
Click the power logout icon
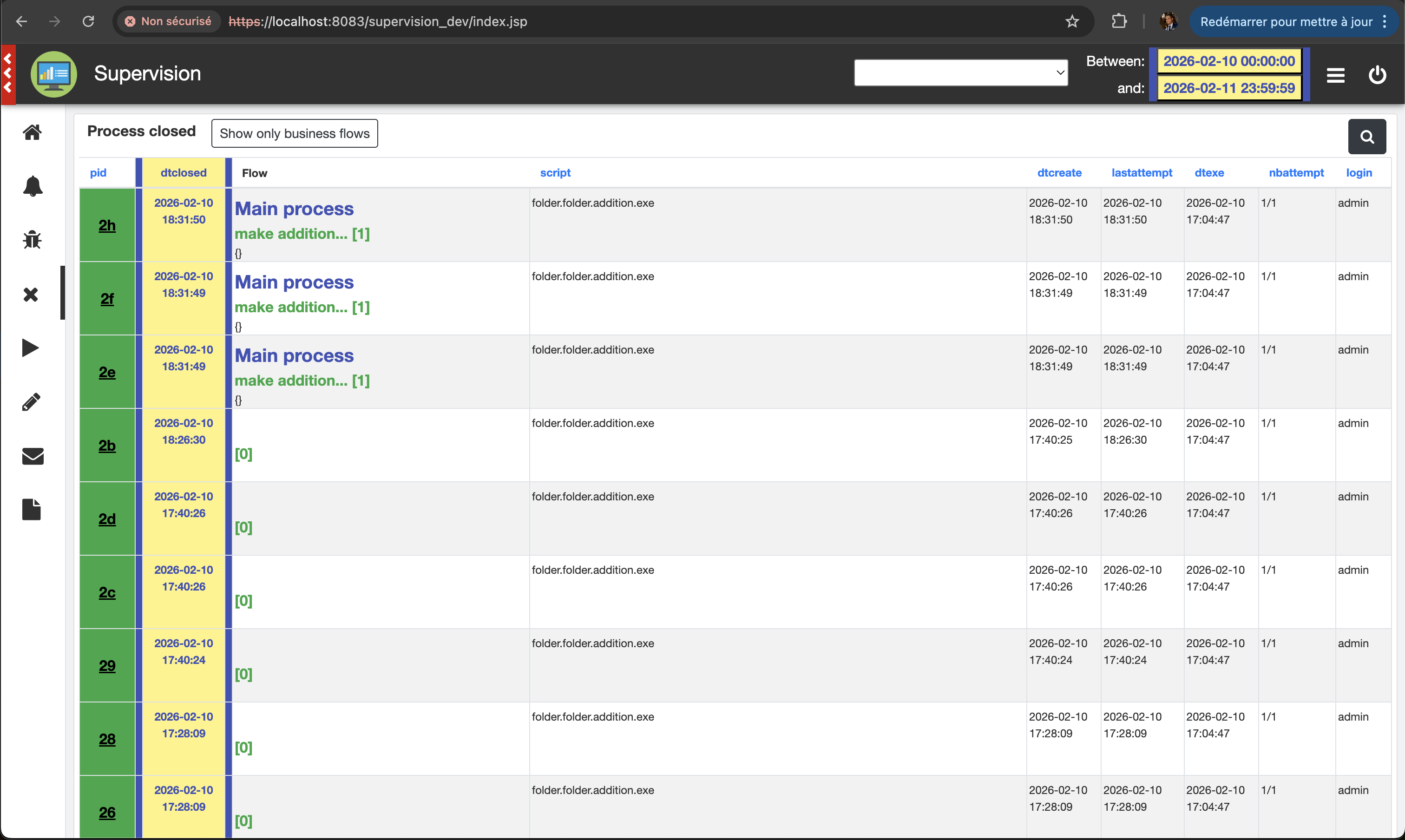coord(1377,75)
